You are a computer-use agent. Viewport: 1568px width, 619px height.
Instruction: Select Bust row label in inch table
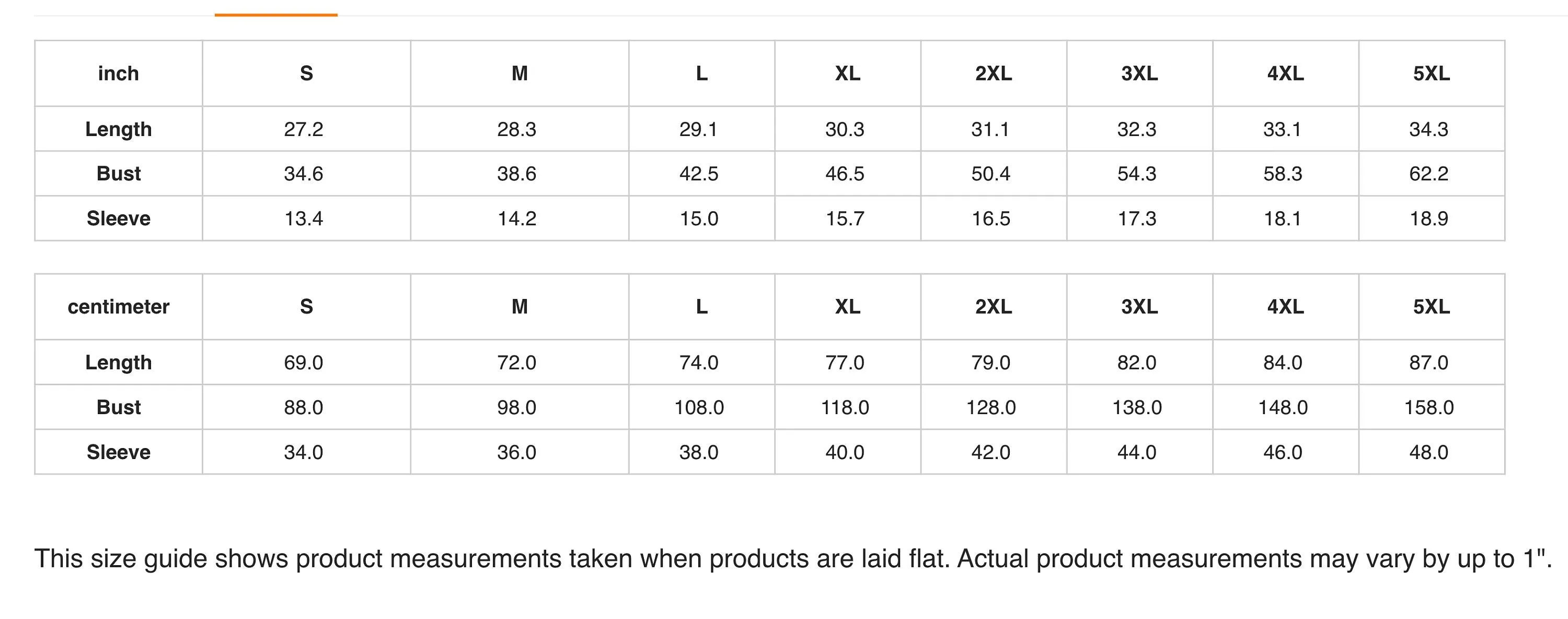click(119, 174)
